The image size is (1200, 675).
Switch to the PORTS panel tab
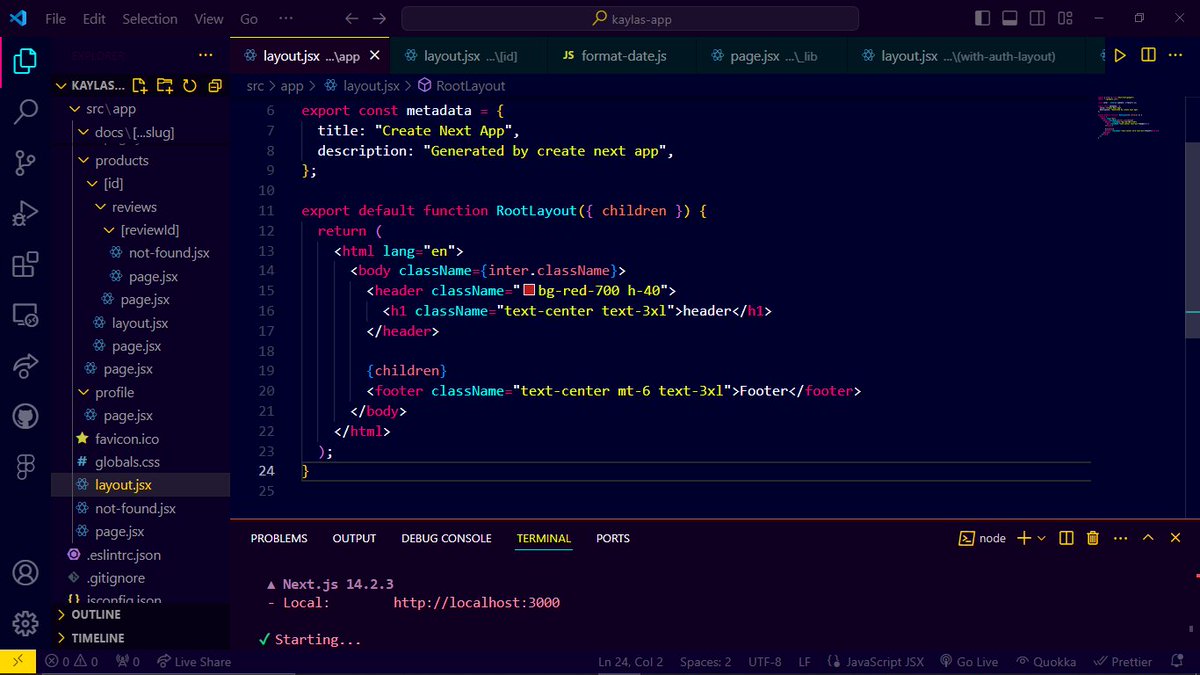click(x=613, y=538)
